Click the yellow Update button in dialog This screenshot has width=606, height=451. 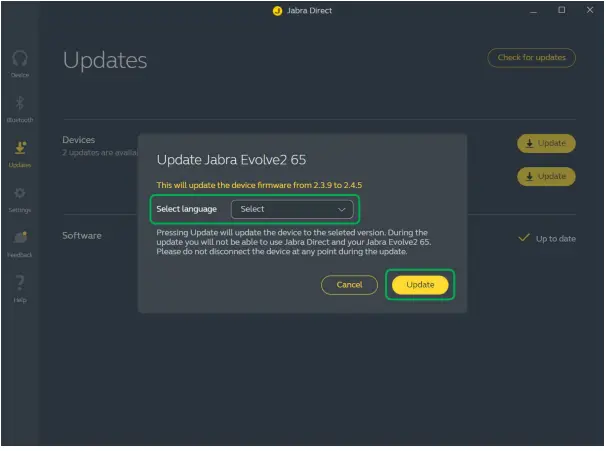[x=420, y=285]
